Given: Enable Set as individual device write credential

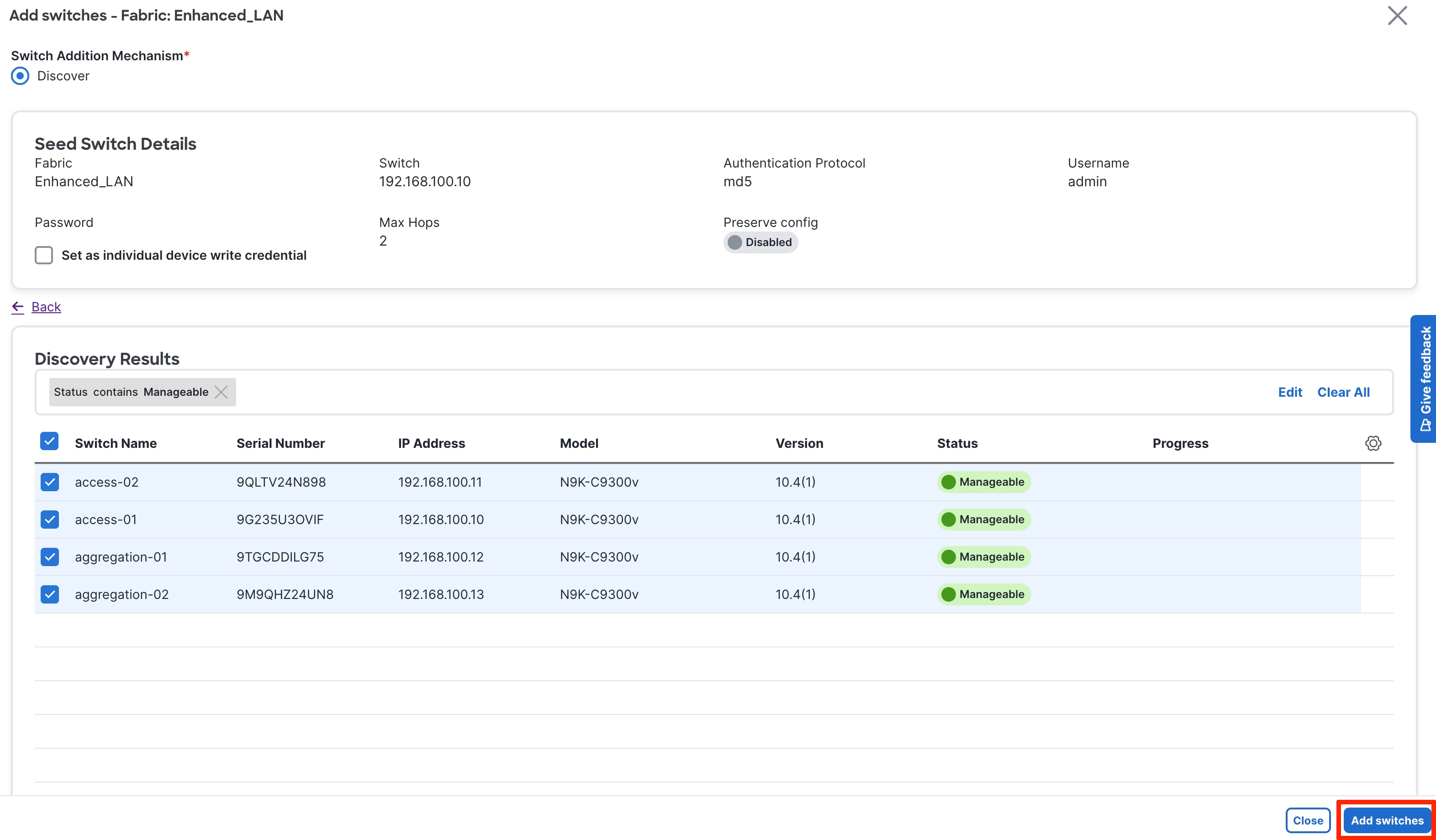Looking at the screenshot, I should tap(44, 255).
